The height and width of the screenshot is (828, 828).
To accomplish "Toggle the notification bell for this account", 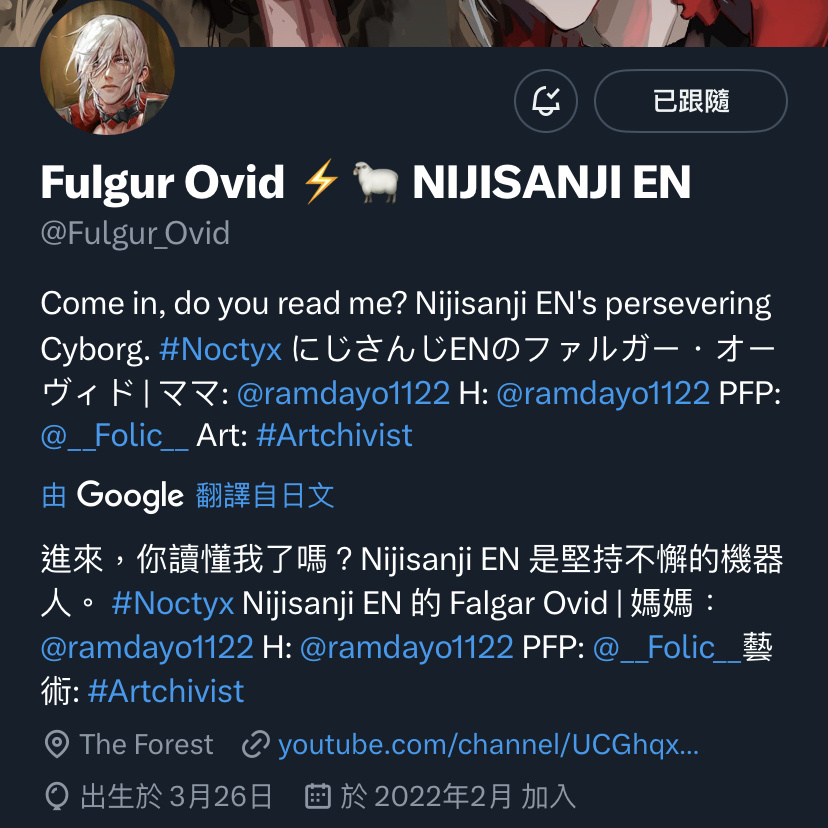I will [x=545, y=101].
